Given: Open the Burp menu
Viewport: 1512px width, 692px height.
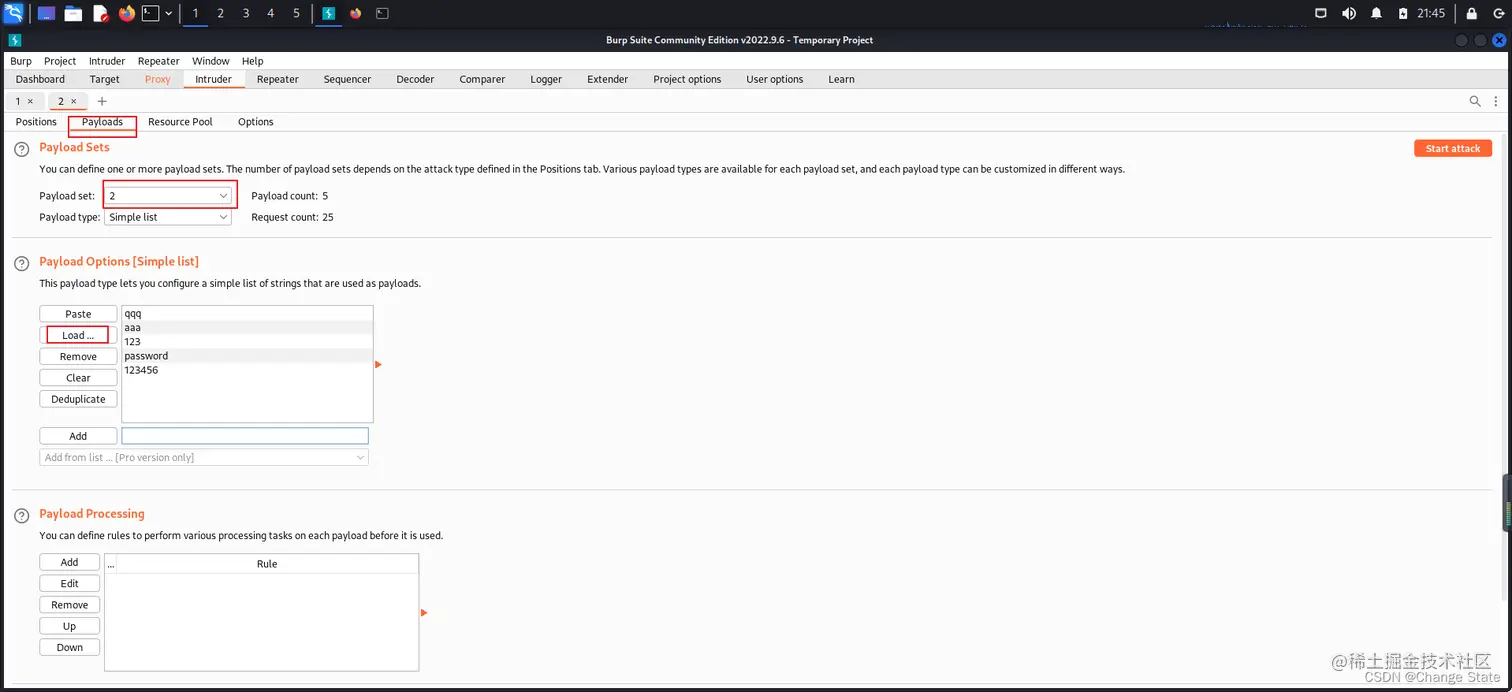Looking at the screenshot, I should [x=21, y=61].
